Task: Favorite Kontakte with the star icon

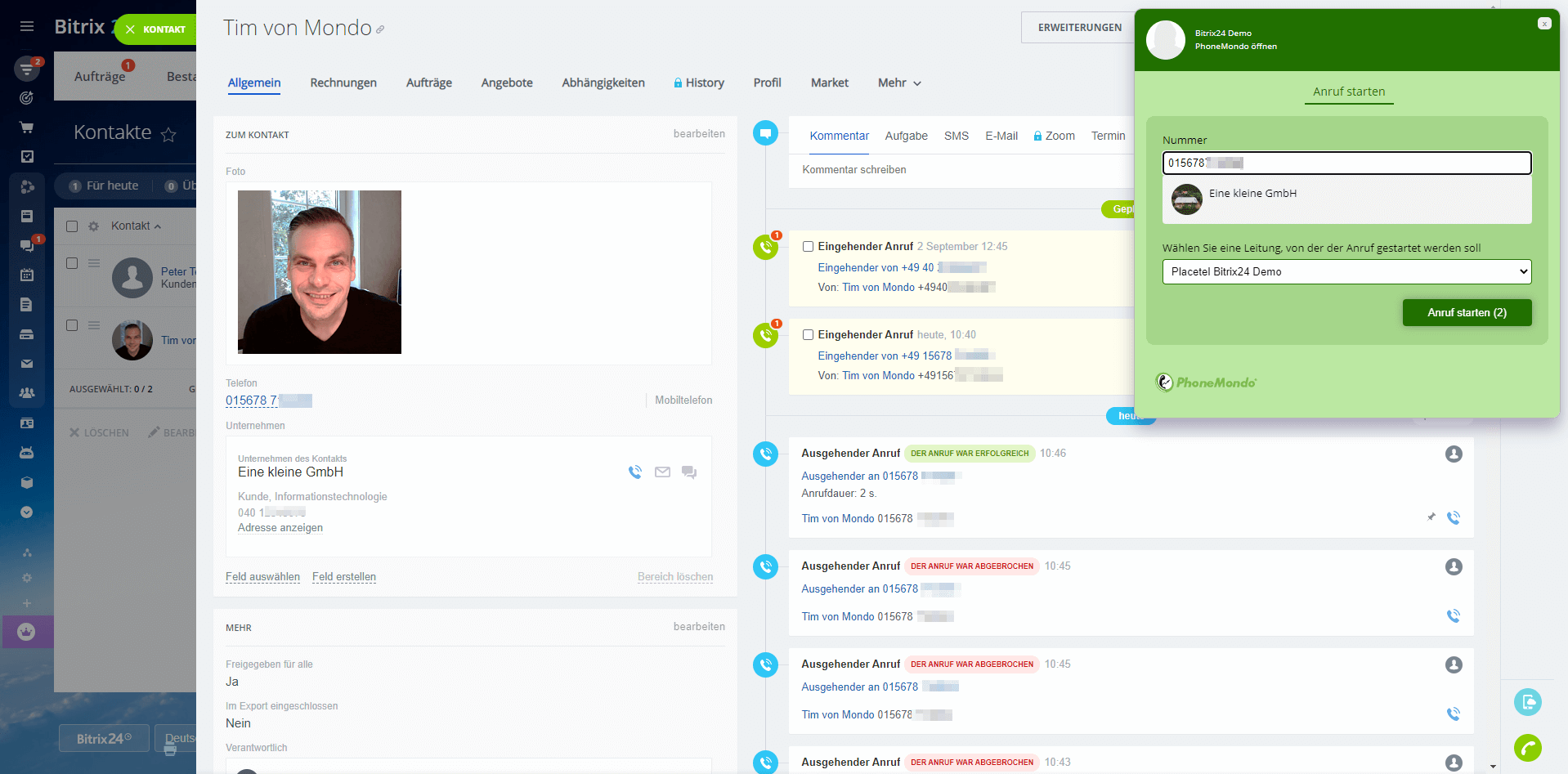Action: point(168,135)
